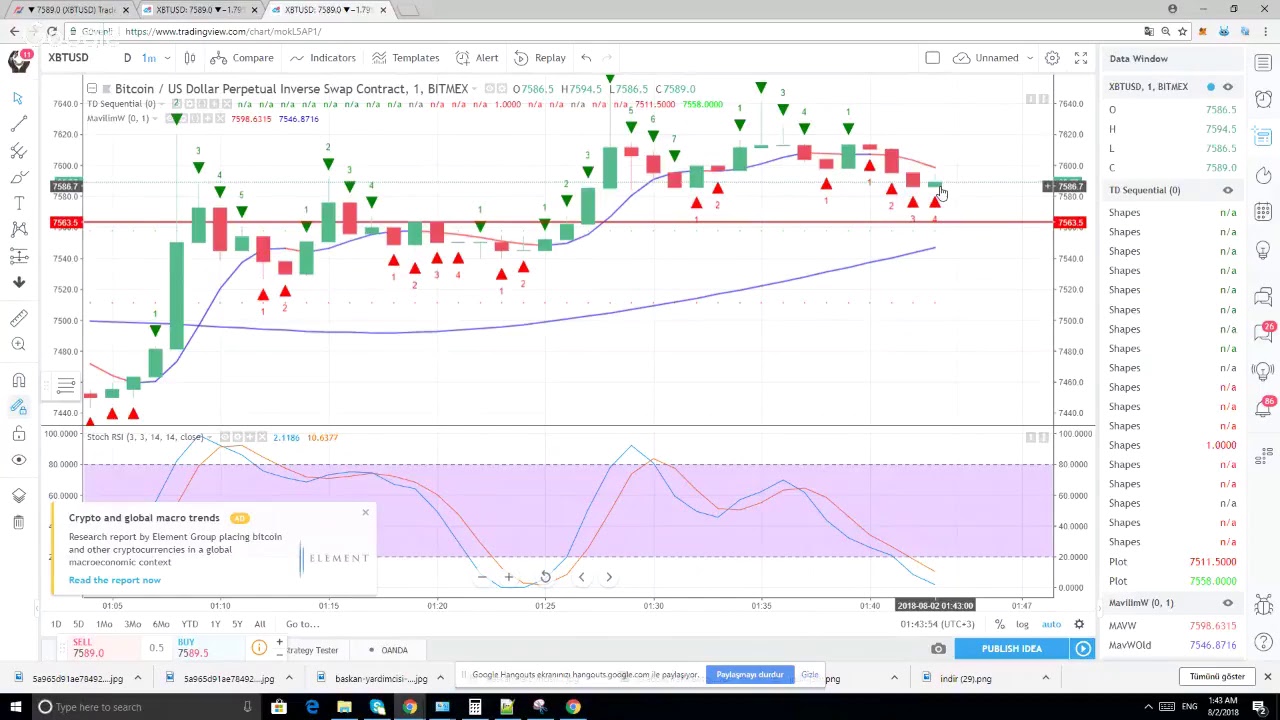Open the magnet mode tool
Viewport: 1280px width, 720px height.
click(x=18, y=380)
